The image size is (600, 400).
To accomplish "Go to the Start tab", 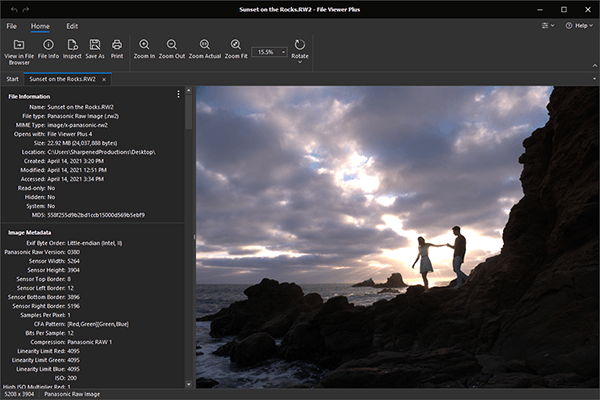I will 12,79.
